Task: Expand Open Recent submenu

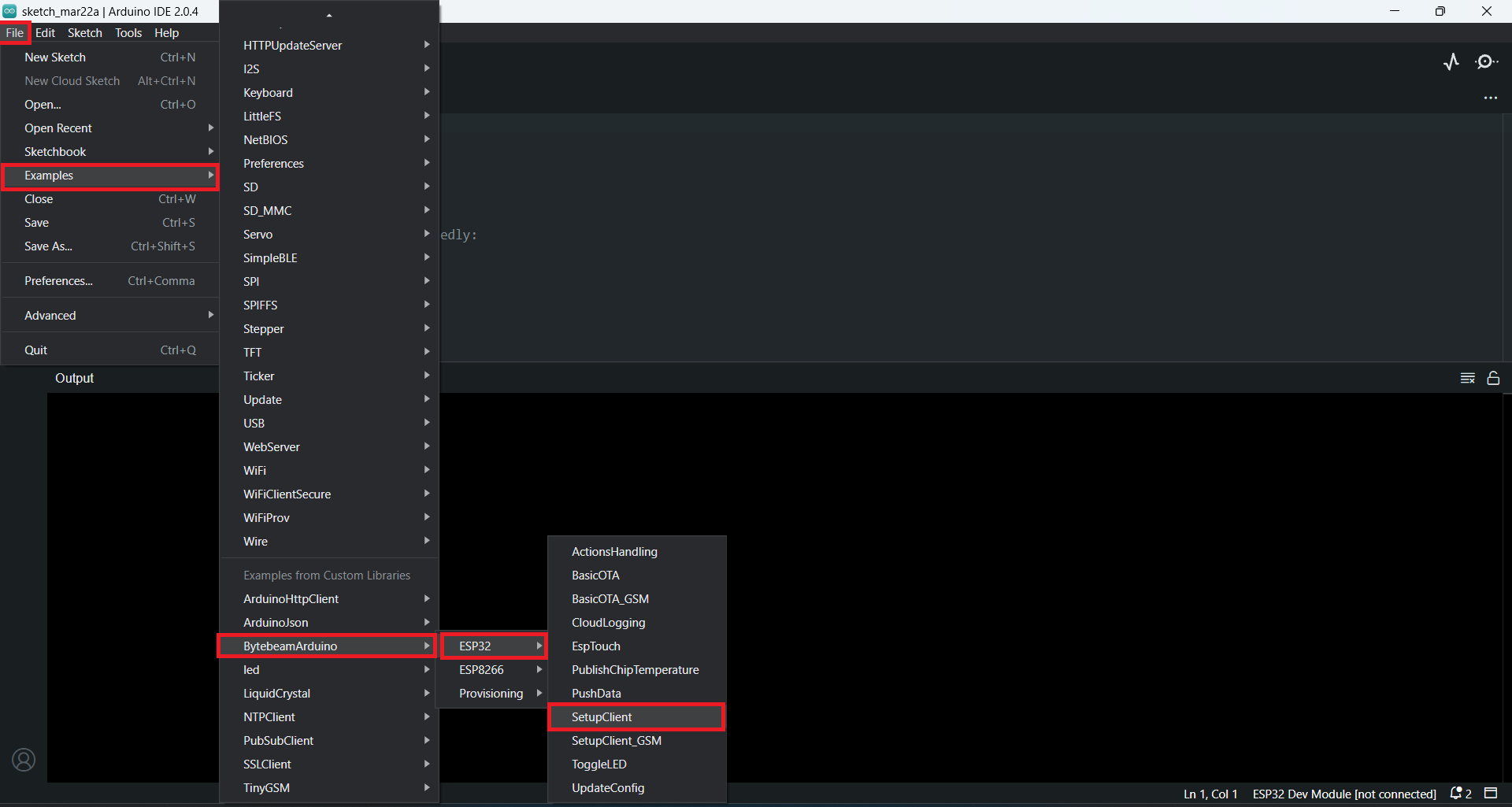Action: (109, 128)
